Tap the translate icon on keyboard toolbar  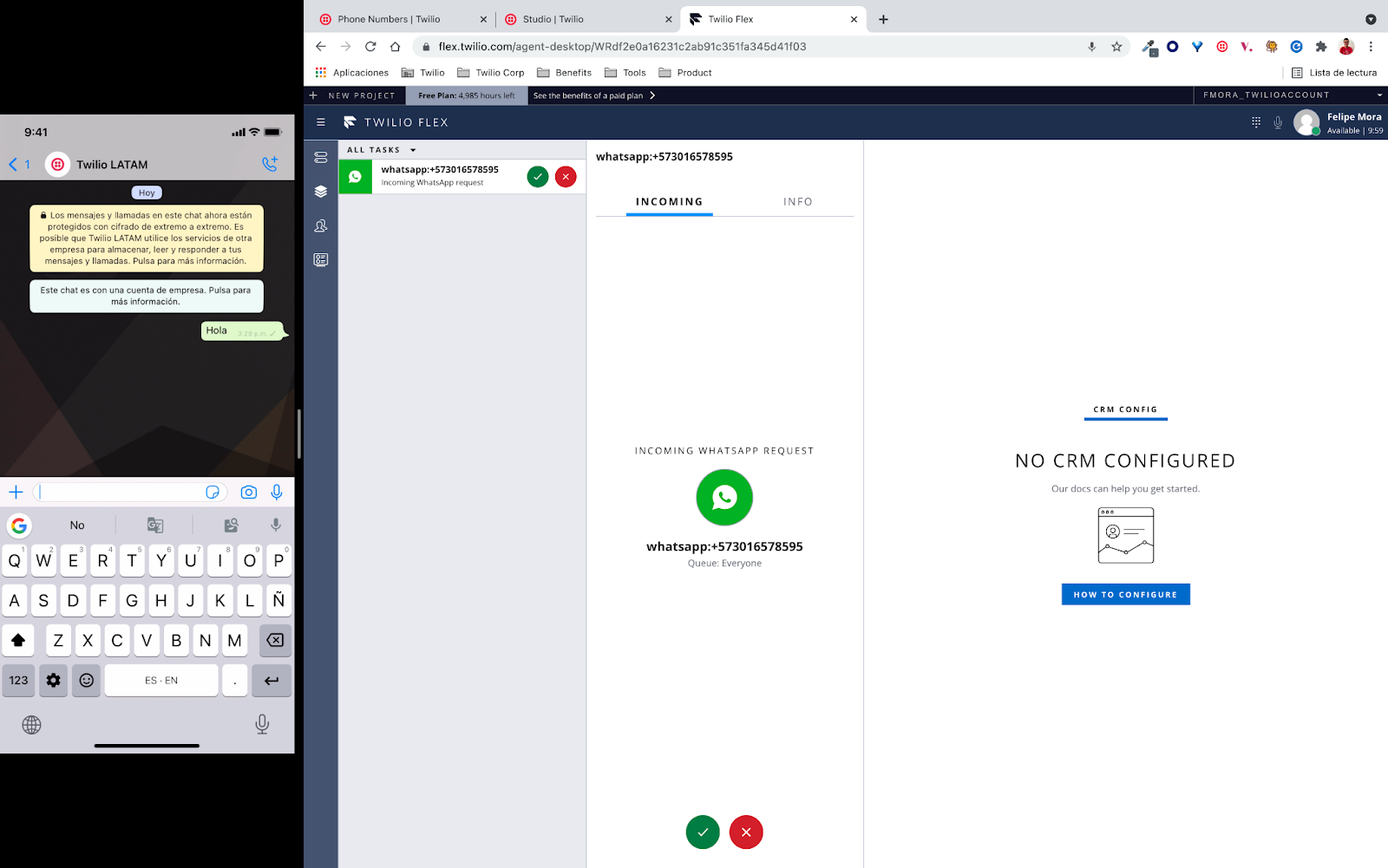pos(155,525)
